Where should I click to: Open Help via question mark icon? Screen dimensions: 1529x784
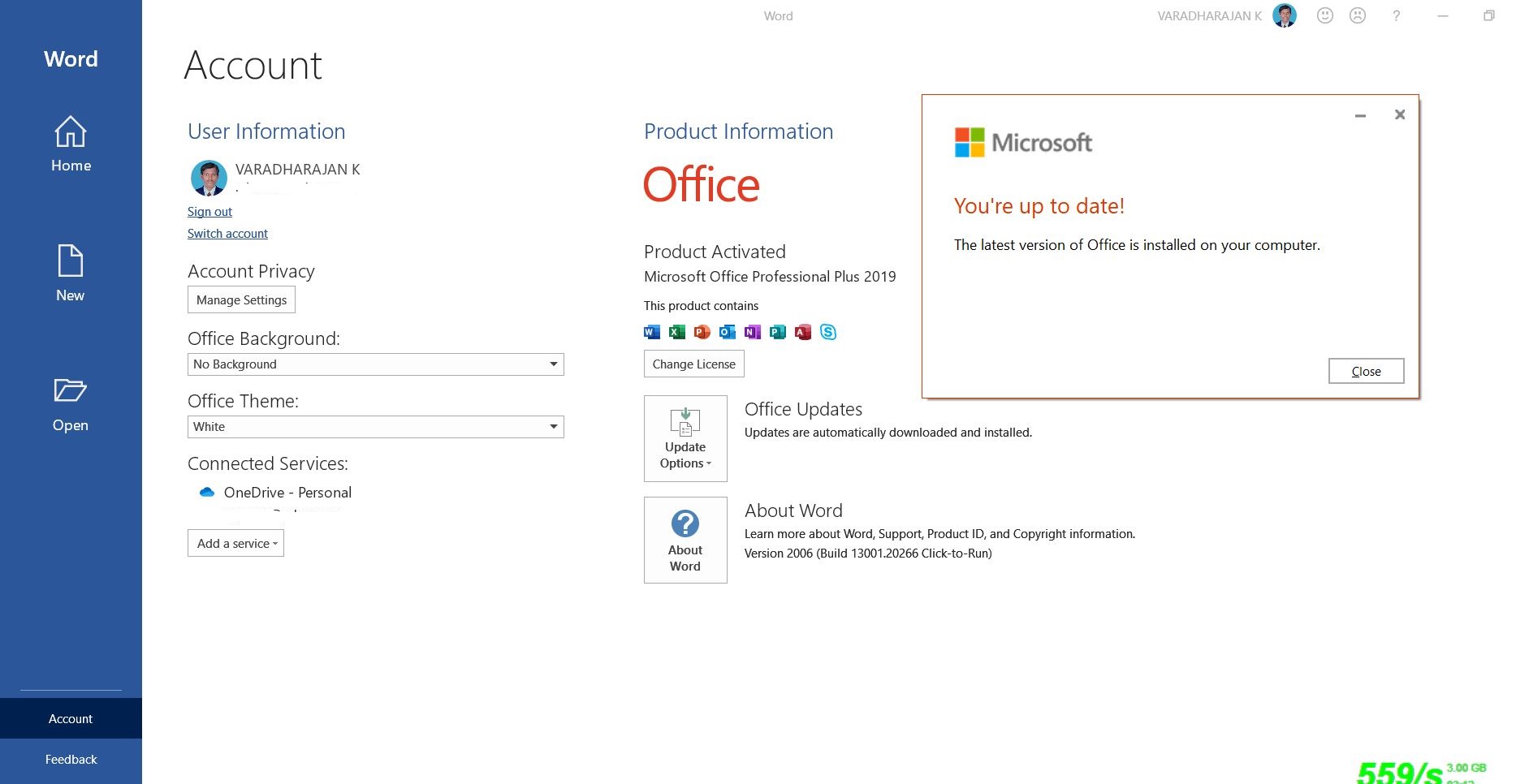point(1396,15)
